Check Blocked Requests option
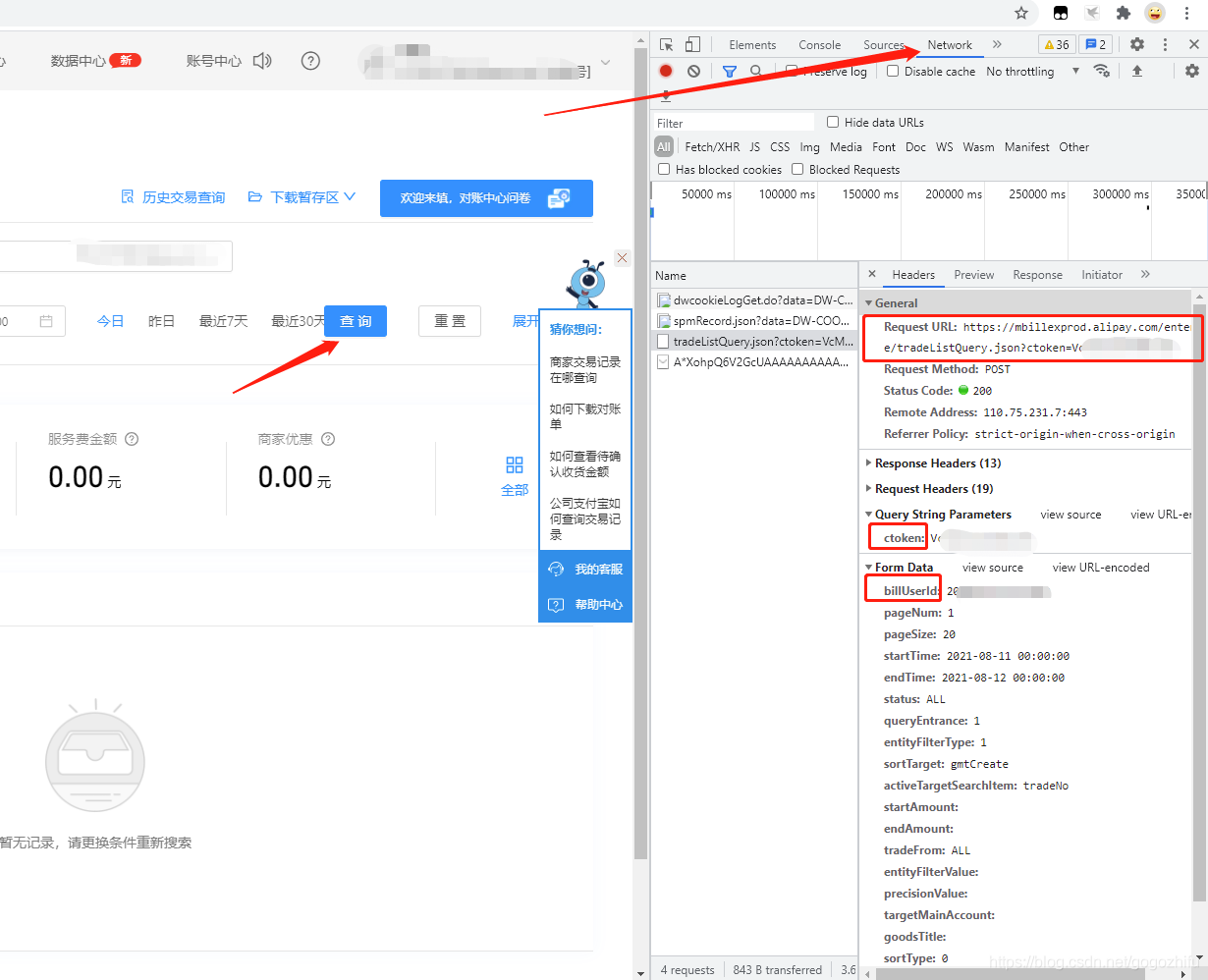The width and height of the screenshot is (1208, 980). click(x=797, y=169)
